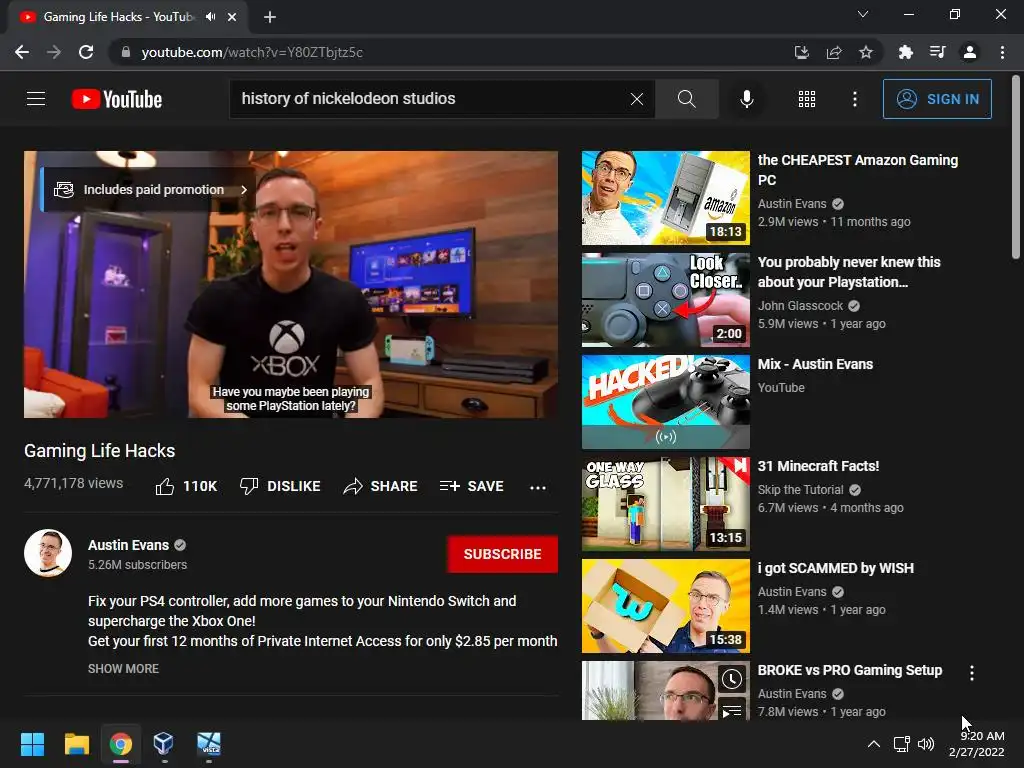This screenshot has height=768, width=1024.
Task: Open Chrome tab search dropdown arrow
Action: pyautogui.click(x=863, y=14)
